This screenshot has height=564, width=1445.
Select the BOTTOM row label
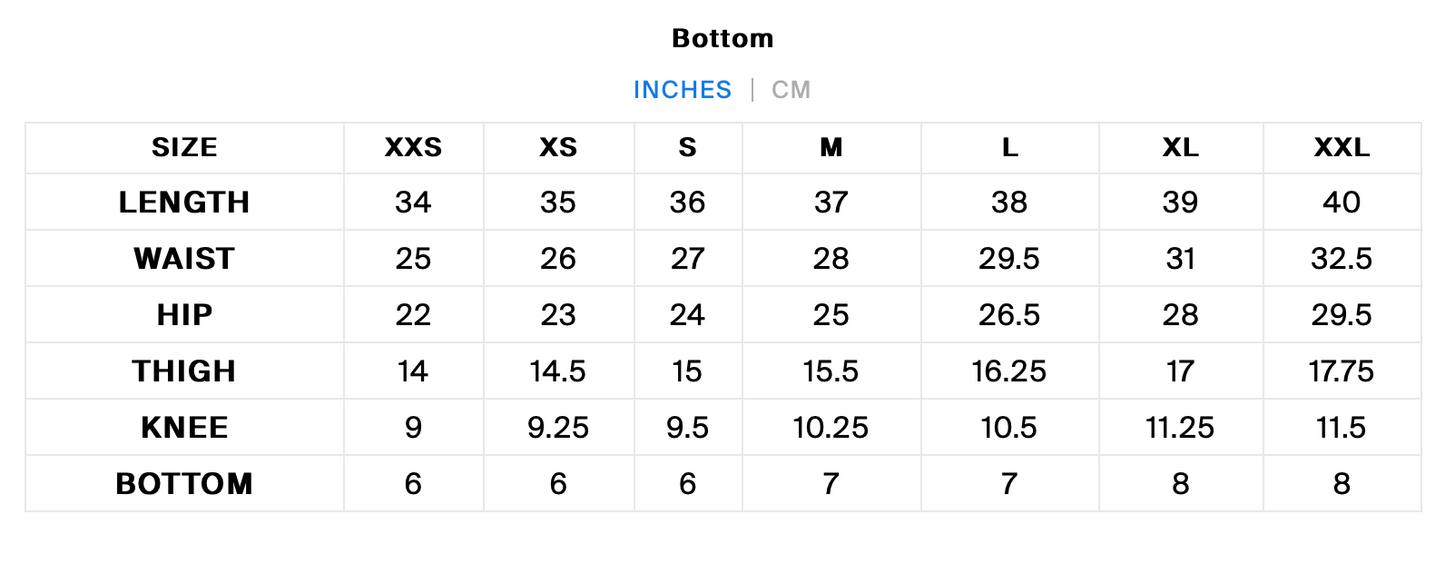(x=184, y=484)
